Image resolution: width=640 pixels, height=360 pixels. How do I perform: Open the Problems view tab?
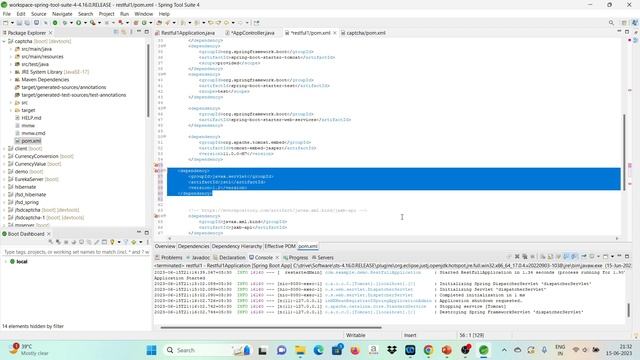[169, 258]
